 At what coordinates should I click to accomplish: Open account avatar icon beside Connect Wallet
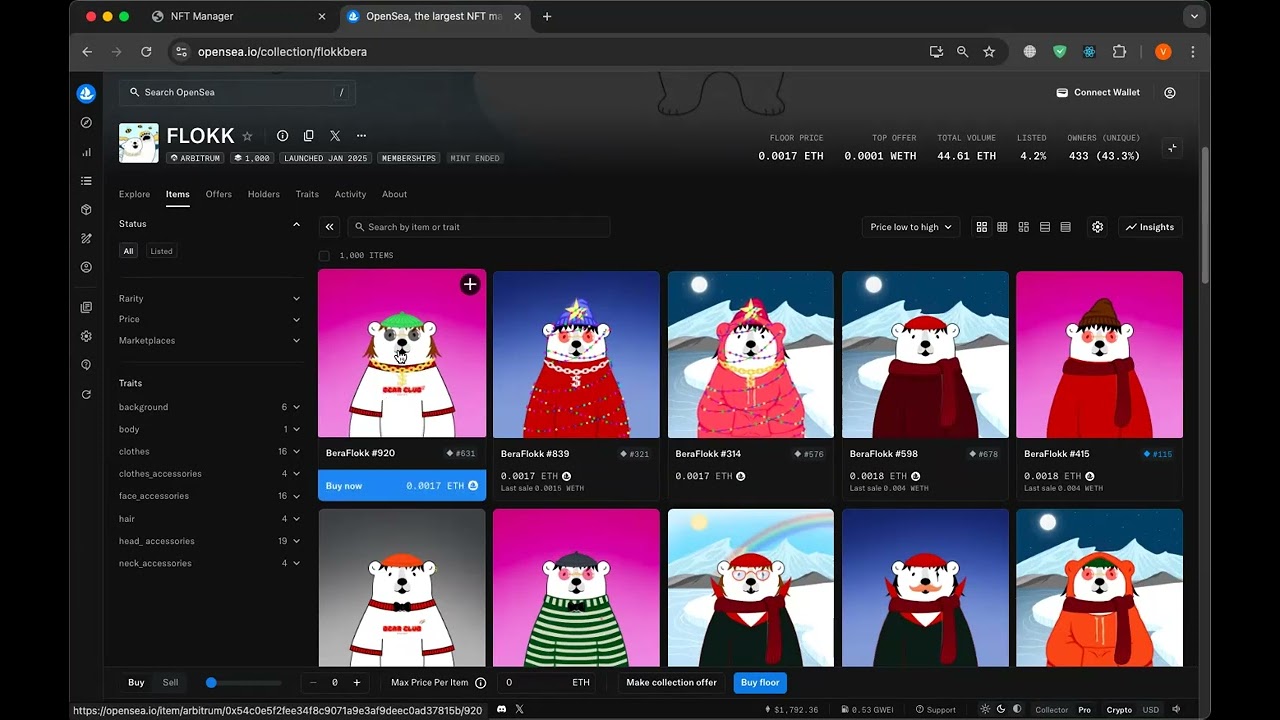pyautogui.click(x=1170, y=92)
